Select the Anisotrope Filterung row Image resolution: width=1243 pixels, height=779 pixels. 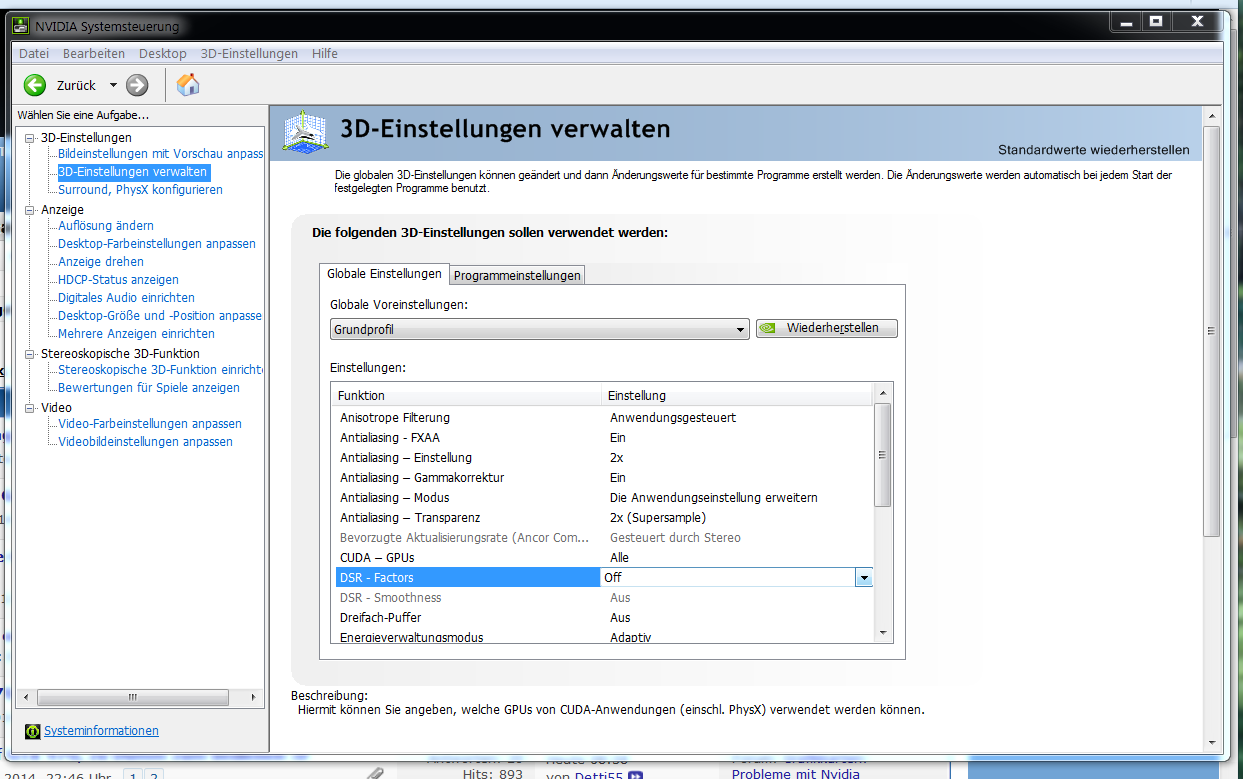point(604,418)
